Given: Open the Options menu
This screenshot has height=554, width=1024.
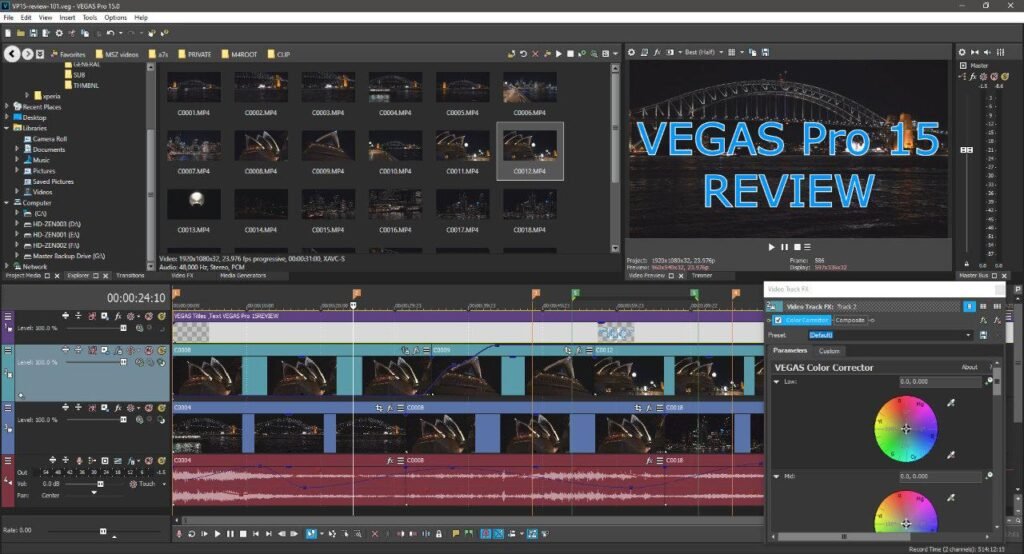Looking at the screenshot, I should point(116,18).
